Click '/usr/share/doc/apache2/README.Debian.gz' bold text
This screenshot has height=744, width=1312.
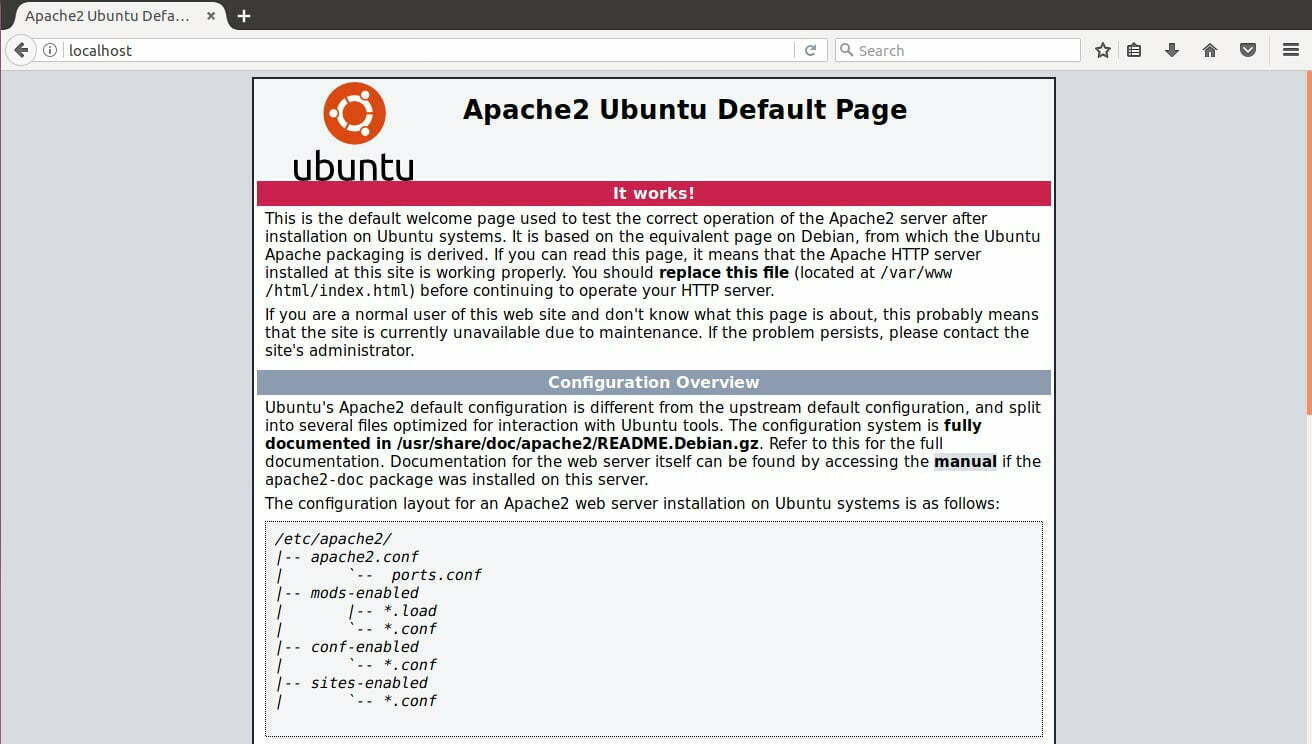pos(578,444)
